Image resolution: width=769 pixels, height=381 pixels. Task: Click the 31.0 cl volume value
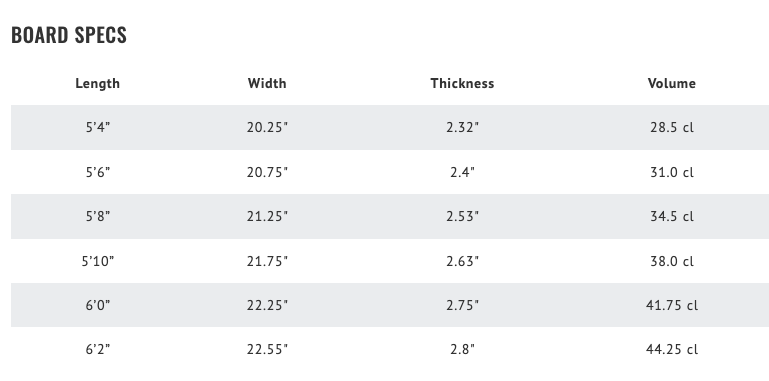pyautogui.click(x=672, y=172)
